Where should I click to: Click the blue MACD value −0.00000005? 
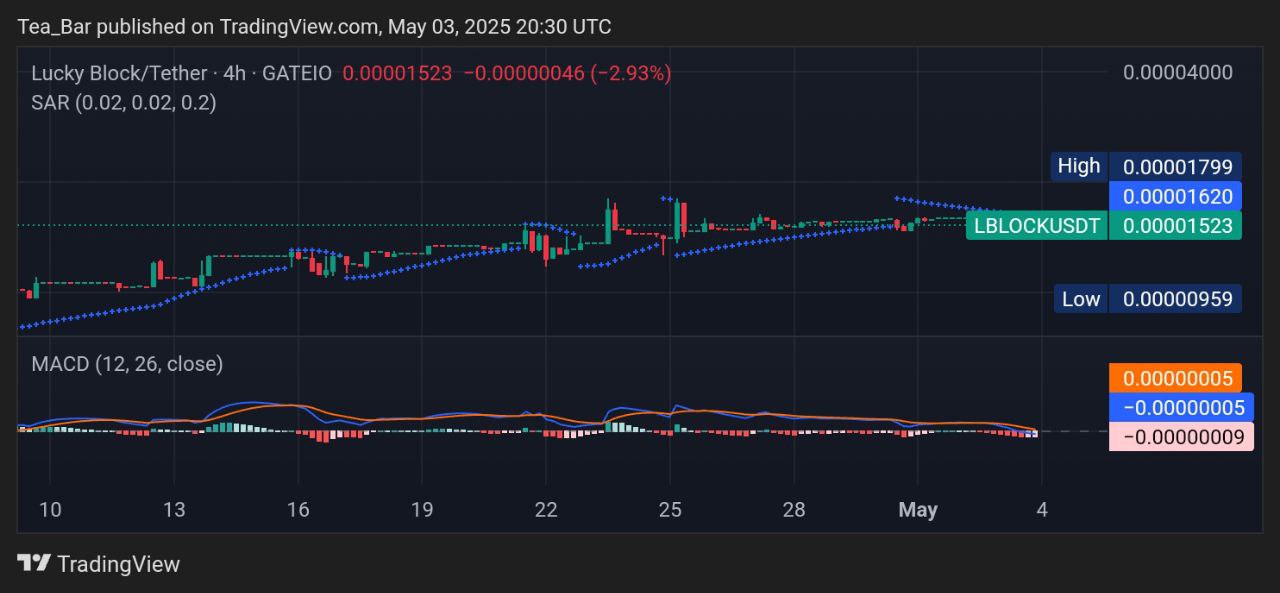1182,407
